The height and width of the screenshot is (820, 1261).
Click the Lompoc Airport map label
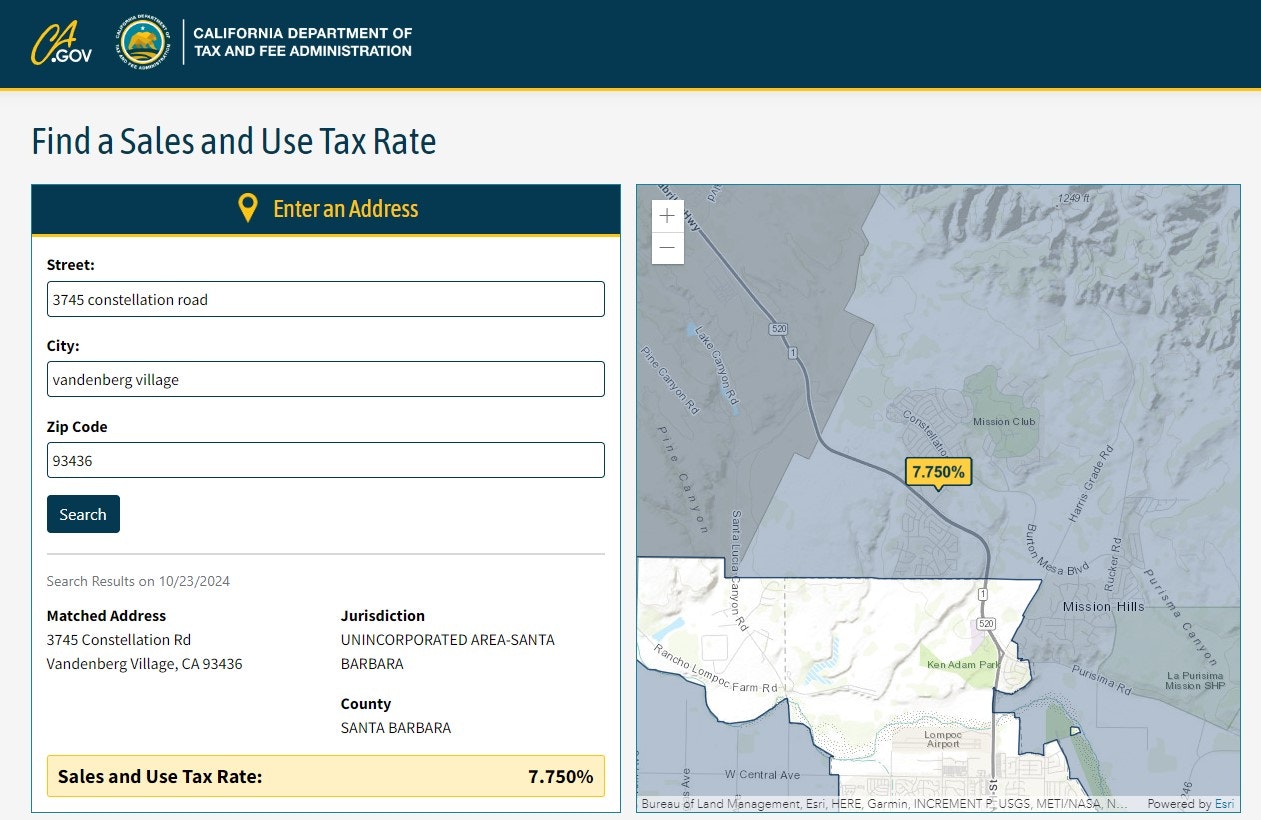click(x=942, y=739)
